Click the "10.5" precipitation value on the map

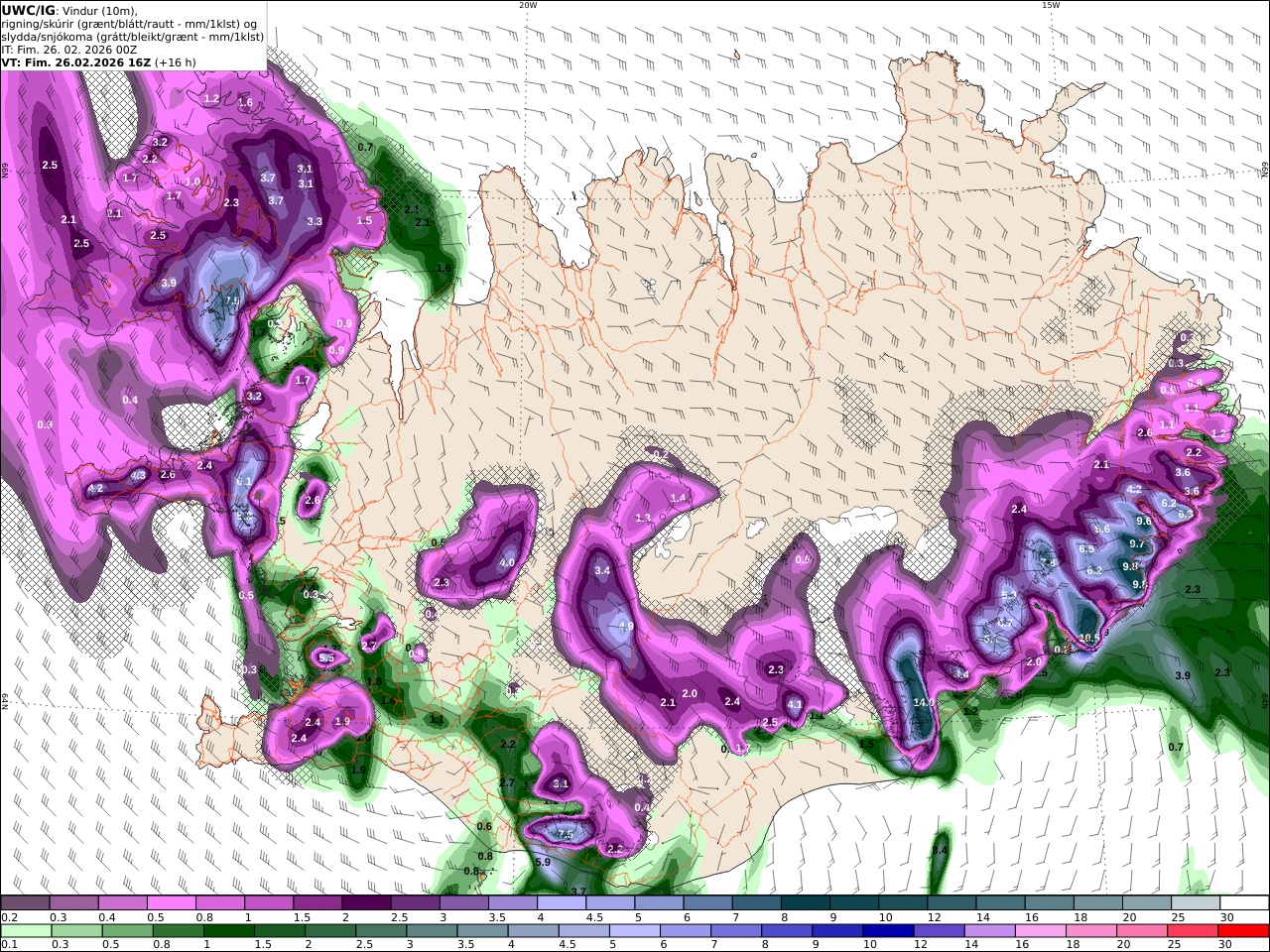[x=1089, y=638]
